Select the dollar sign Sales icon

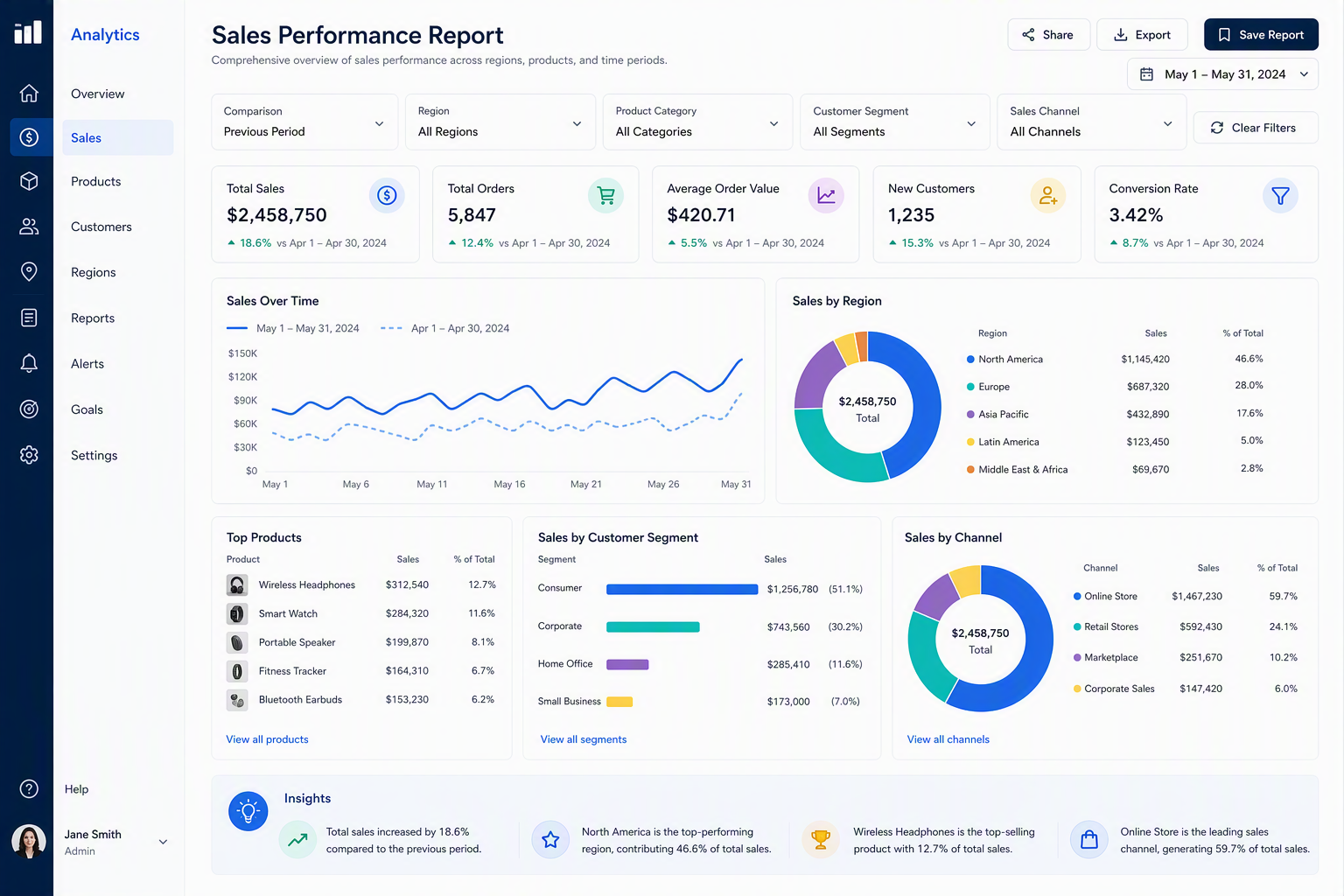coord(29,137)
